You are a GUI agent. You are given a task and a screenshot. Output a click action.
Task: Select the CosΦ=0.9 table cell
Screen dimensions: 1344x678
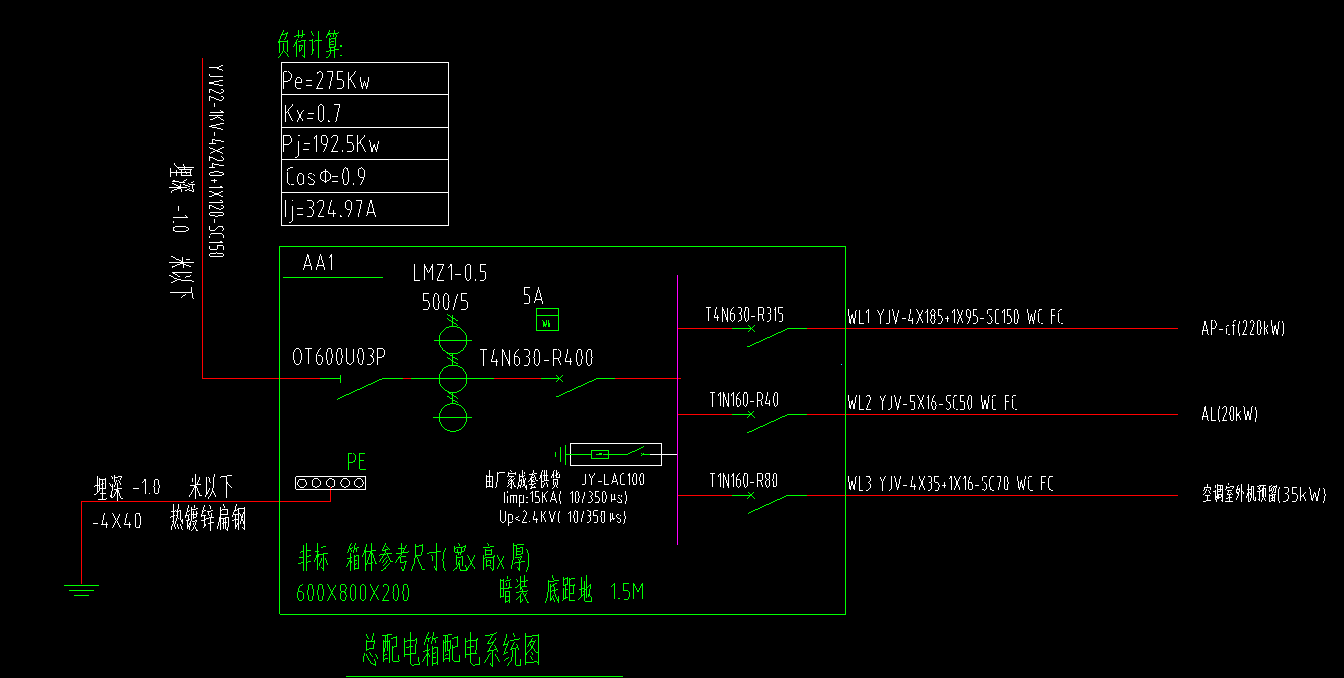tap(365, 176)
